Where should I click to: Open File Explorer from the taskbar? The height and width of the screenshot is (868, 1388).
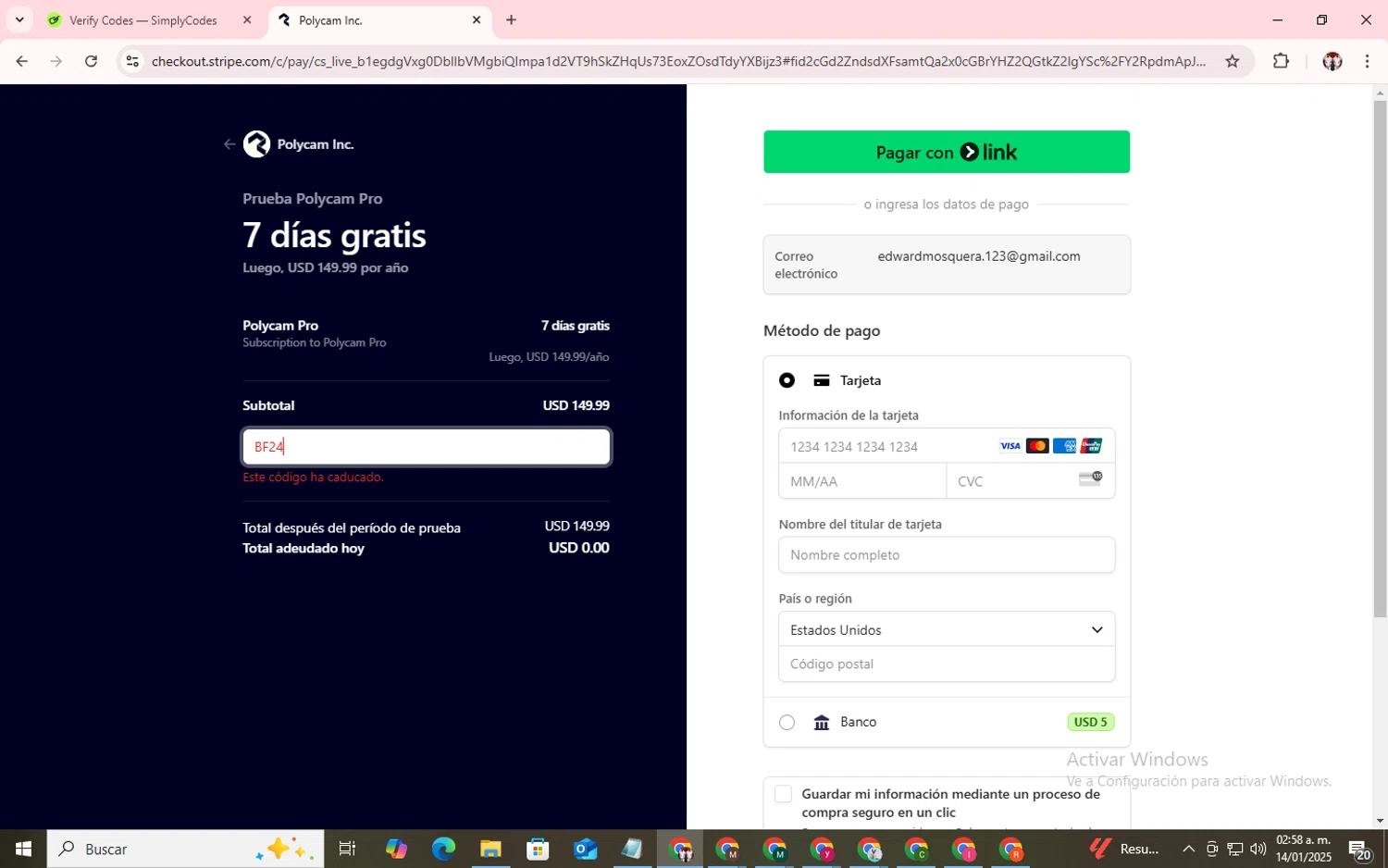(490, 849)
